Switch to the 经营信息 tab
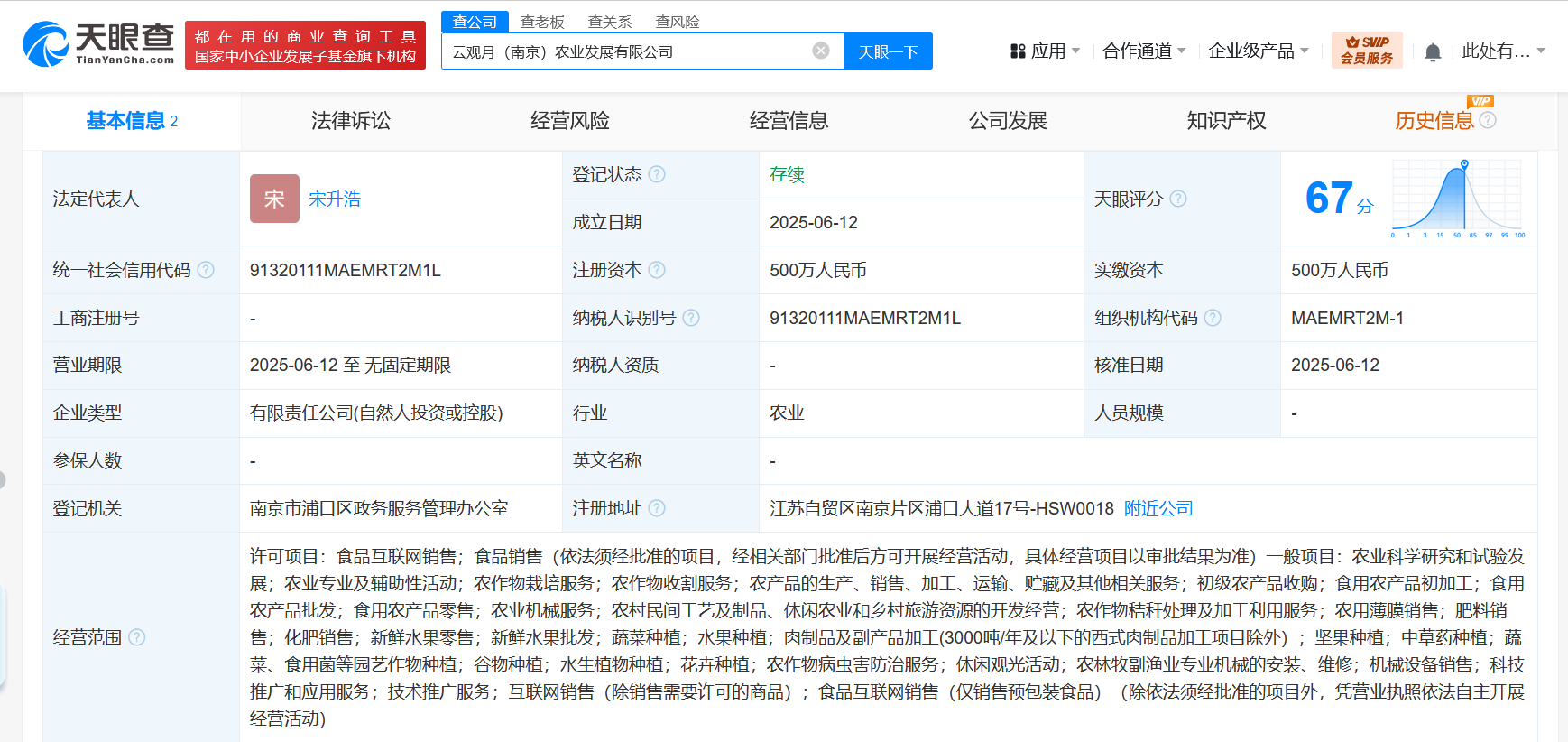The width and height of the screenshot is (1568, 742). [x=789, y=121]
